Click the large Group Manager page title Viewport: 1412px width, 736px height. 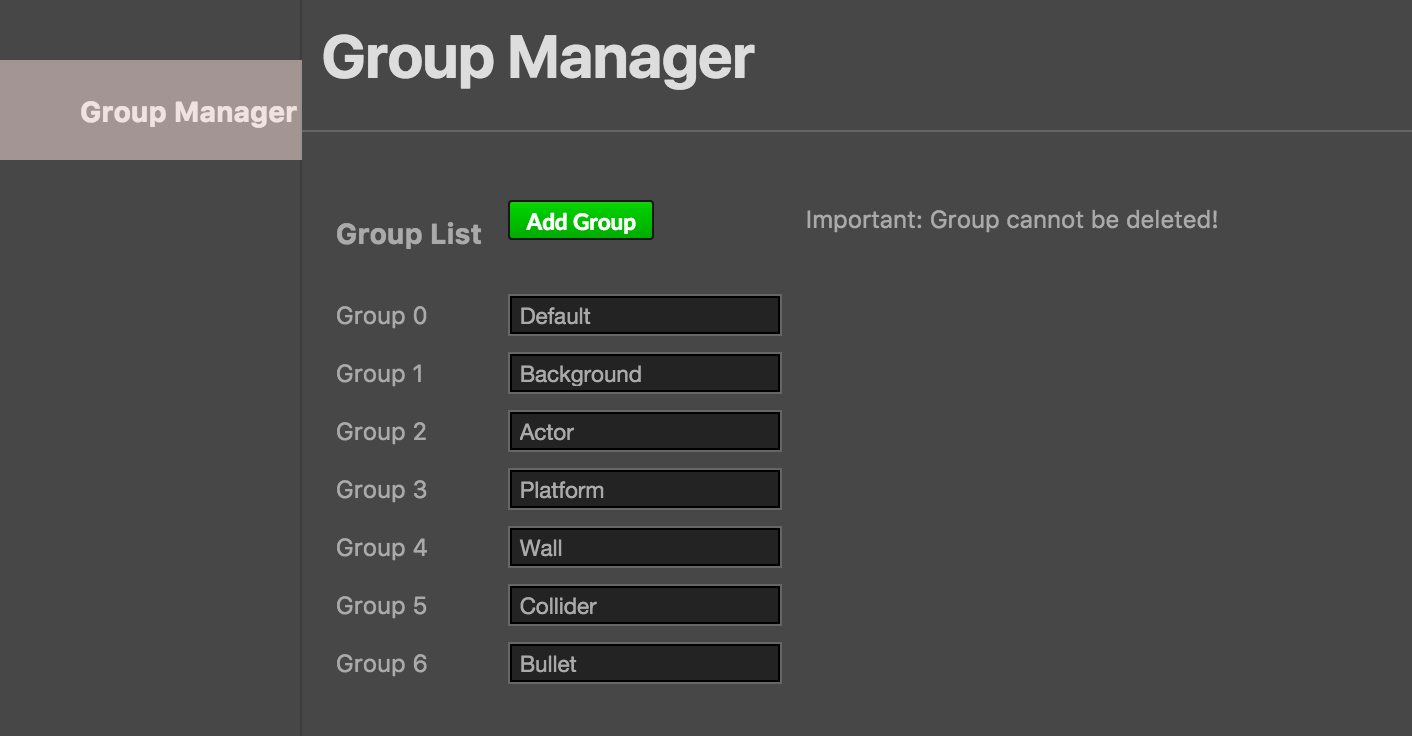[538, 57]
